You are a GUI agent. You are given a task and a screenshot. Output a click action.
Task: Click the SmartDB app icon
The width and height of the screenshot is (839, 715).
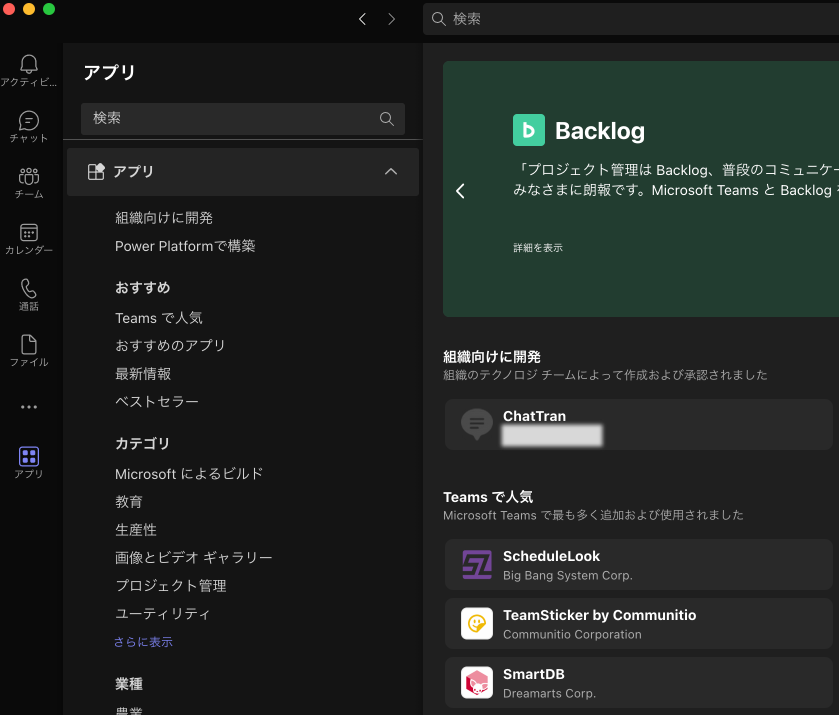point(477,682)
